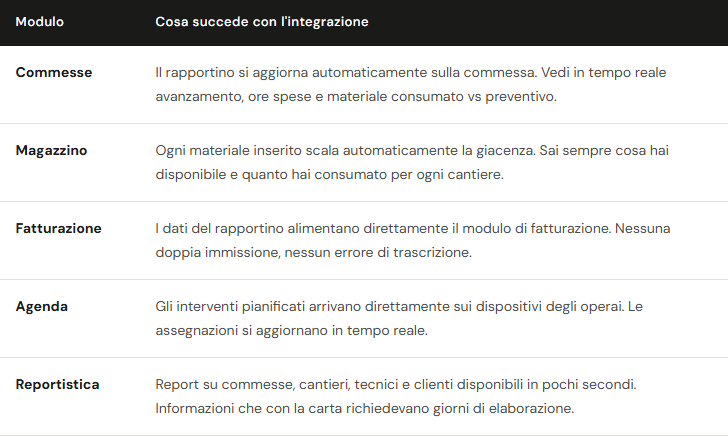Click the "Modulo" column header
Image resolution: width=728 pixels, height=436 pixels.
click(x=40, y=21)
